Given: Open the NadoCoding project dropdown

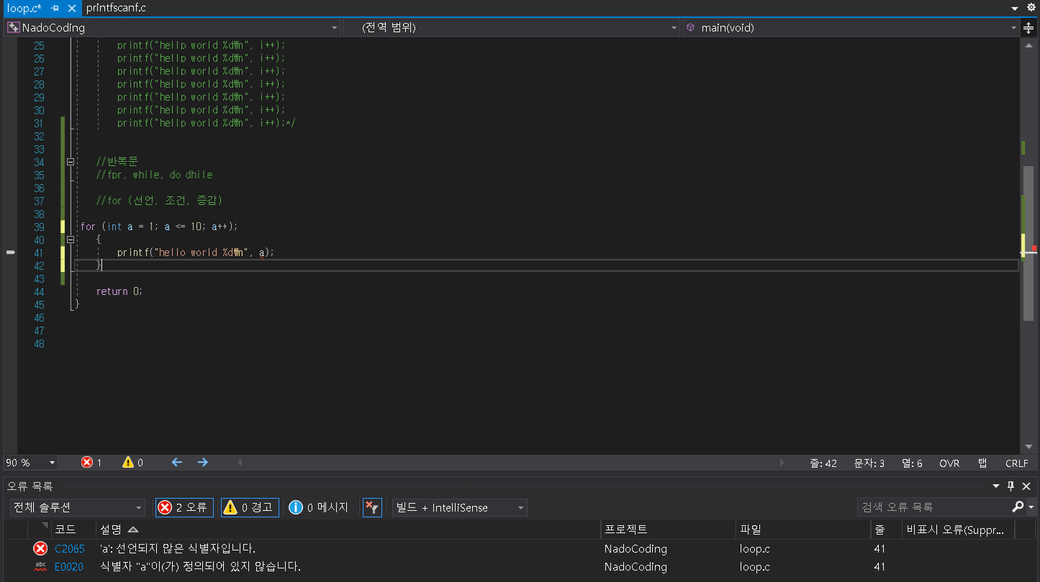Looking at the screenshot, I should (x=172, y=28).
